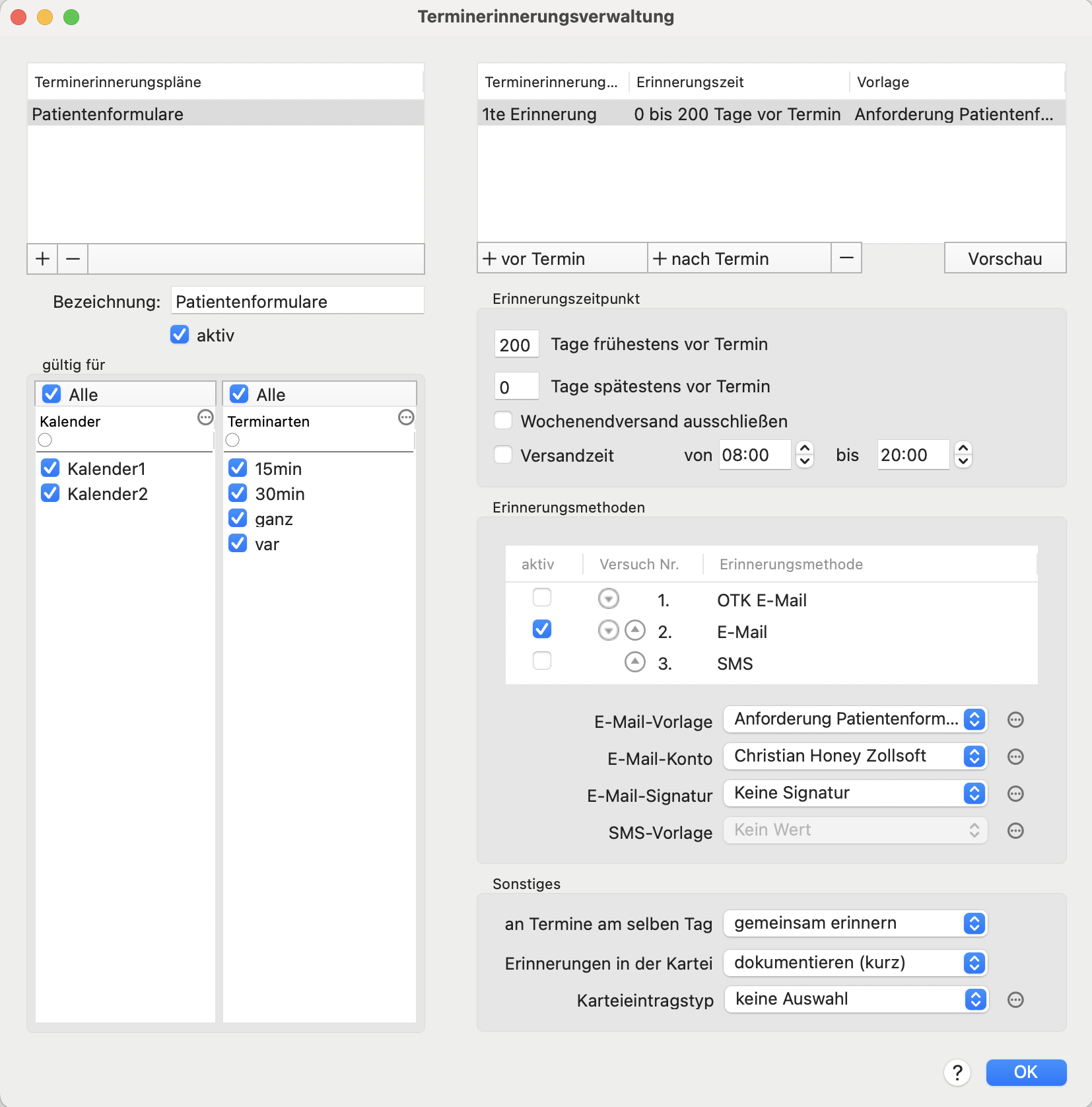Select radio button under Terminarten header

[x=232, y=440]
